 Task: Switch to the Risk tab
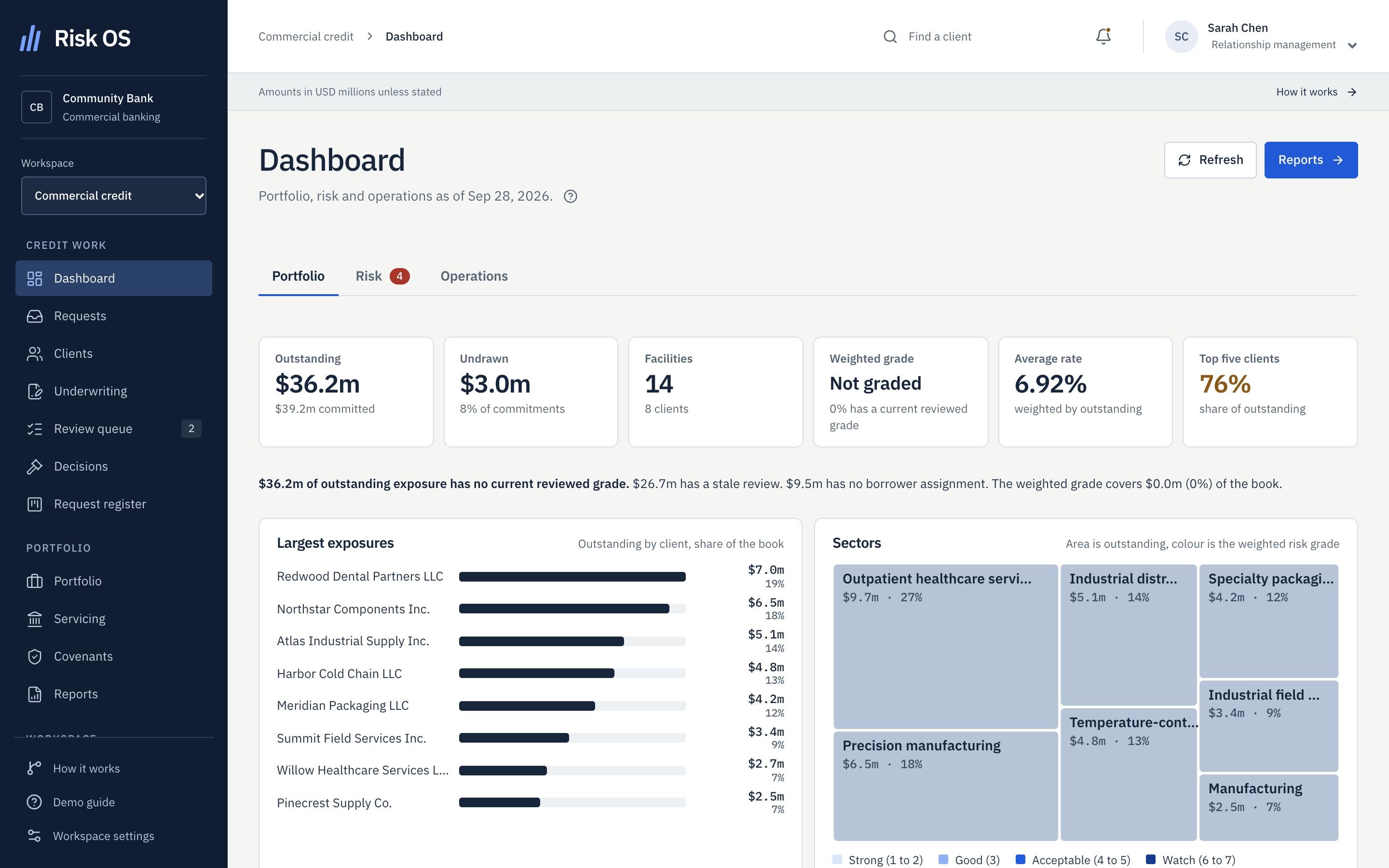click(382, 276)
